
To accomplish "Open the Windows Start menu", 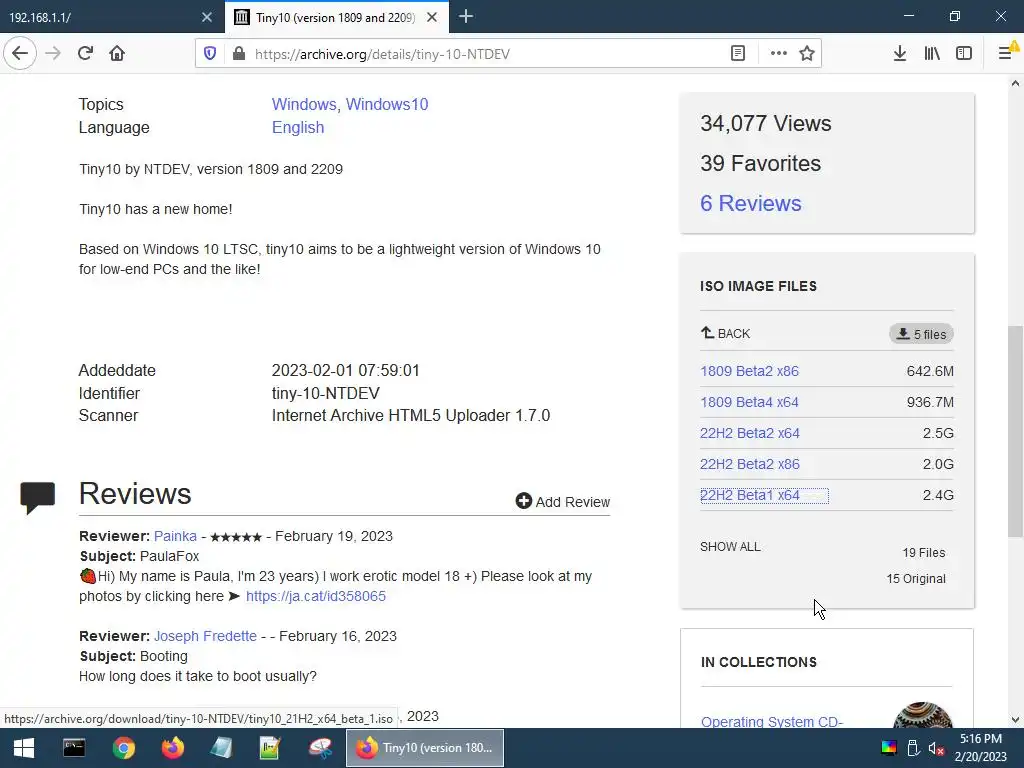I will click(24, 748).
